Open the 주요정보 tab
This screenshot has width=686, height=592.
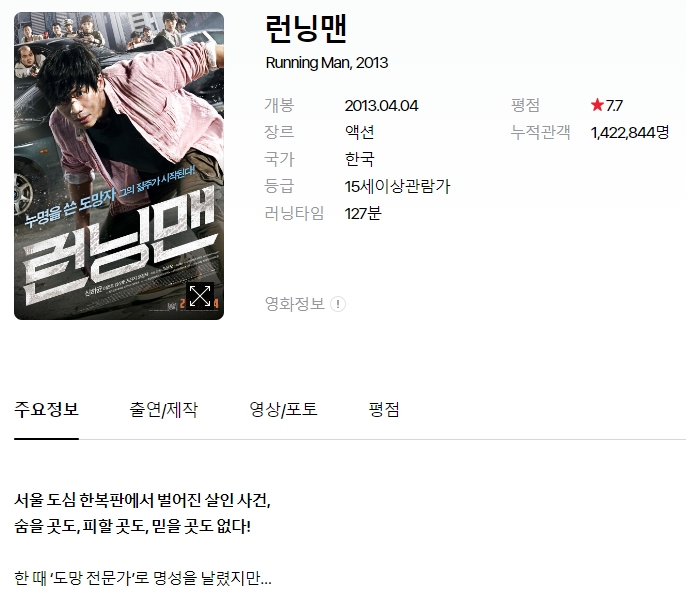tap(46, 410)
